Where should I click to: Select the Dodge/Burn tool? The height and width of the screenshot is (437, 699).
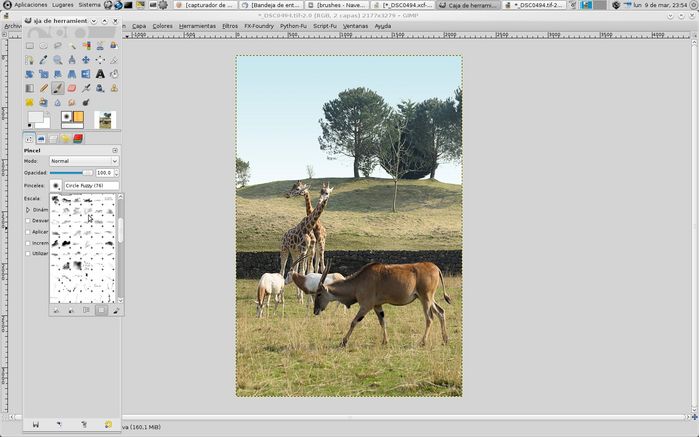(x=86, y=103)
